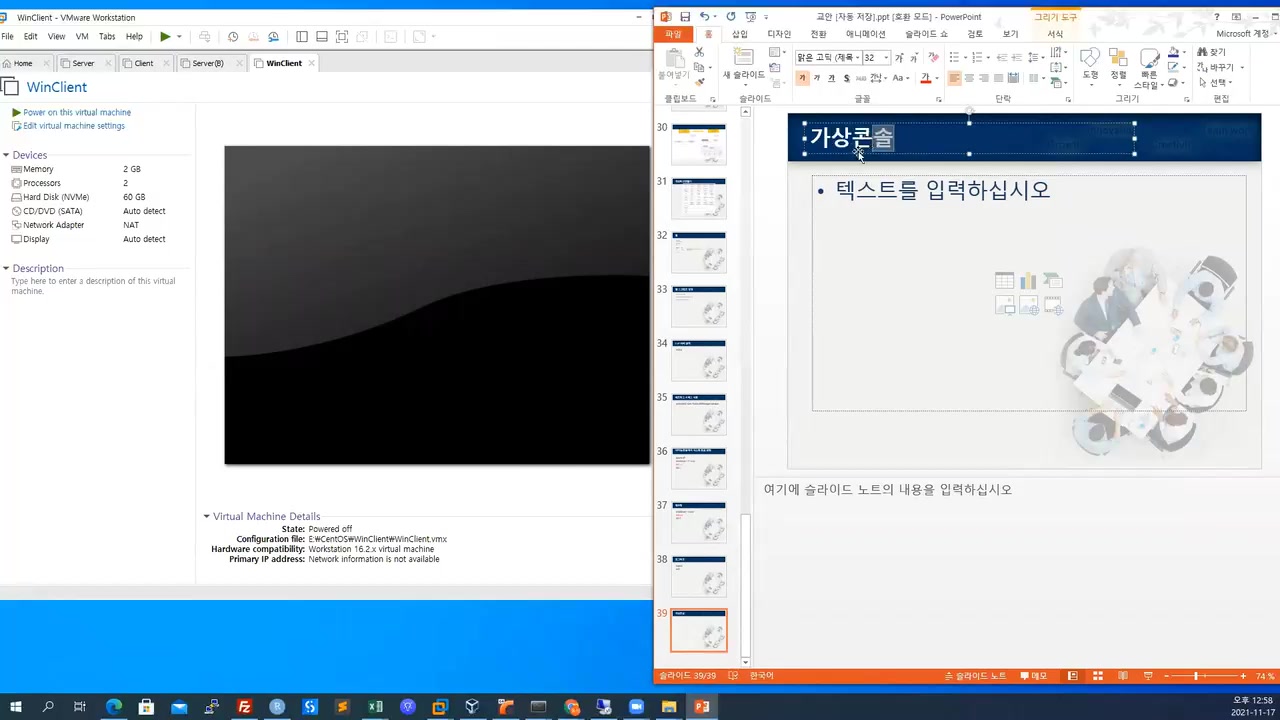Image resolution: width=1280 pixels, height=720 pixels.
Task: Click the Shapes icon in the drawing group
Action: click(x=1090, y=59)
